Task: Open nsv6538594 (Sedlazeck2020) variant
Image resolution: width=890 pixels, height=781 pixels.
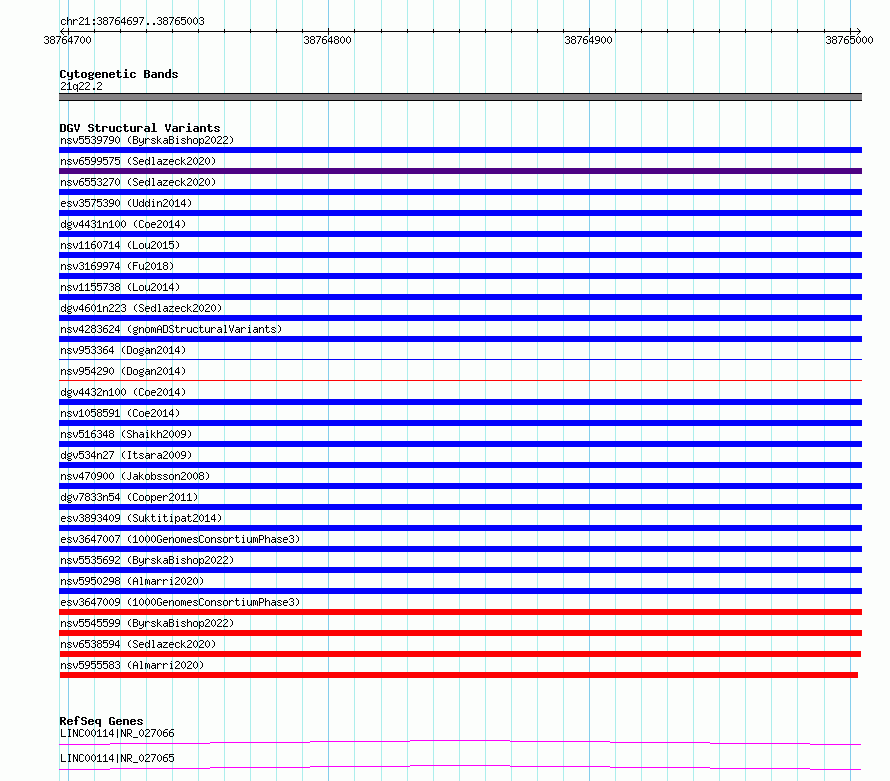Action: [x=138, y=644]
